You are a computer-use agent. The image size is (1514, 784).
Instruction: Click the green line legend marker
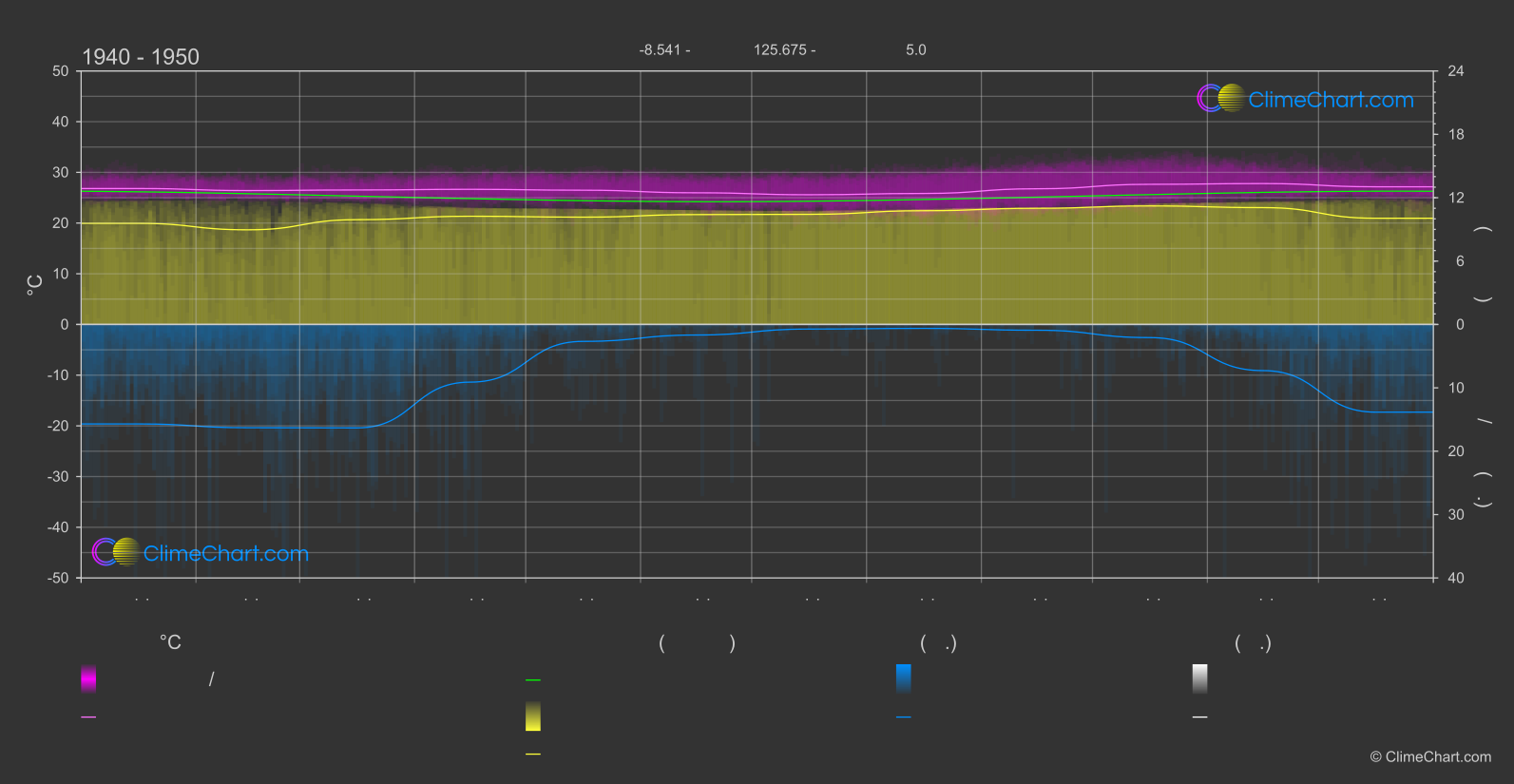(x=533, y=680)
